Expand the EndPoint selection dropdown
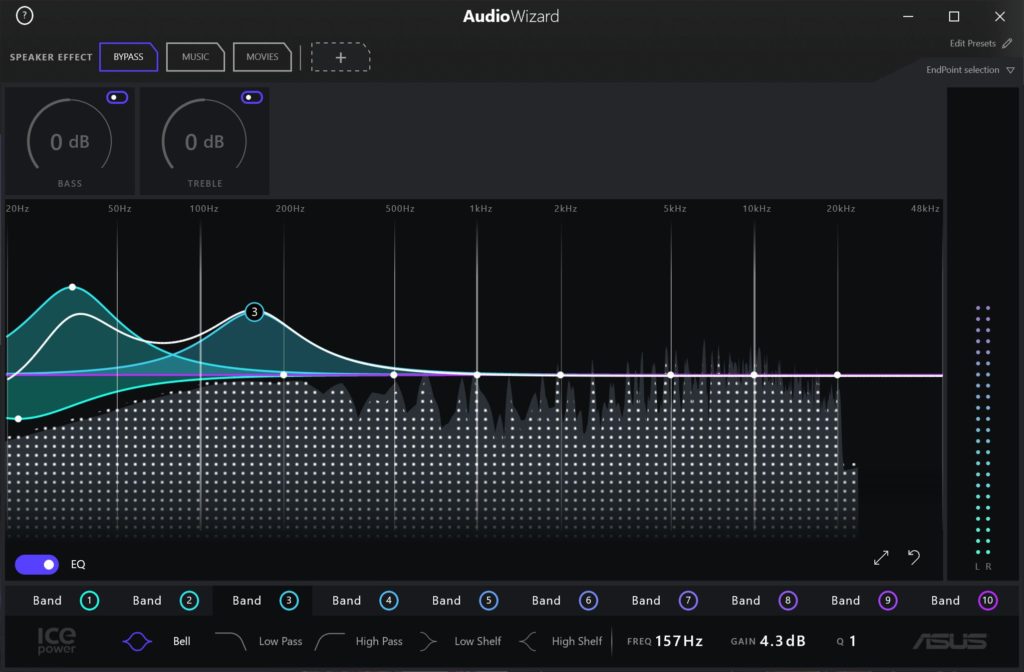1024x672 pixels. tap(1010, 70)
